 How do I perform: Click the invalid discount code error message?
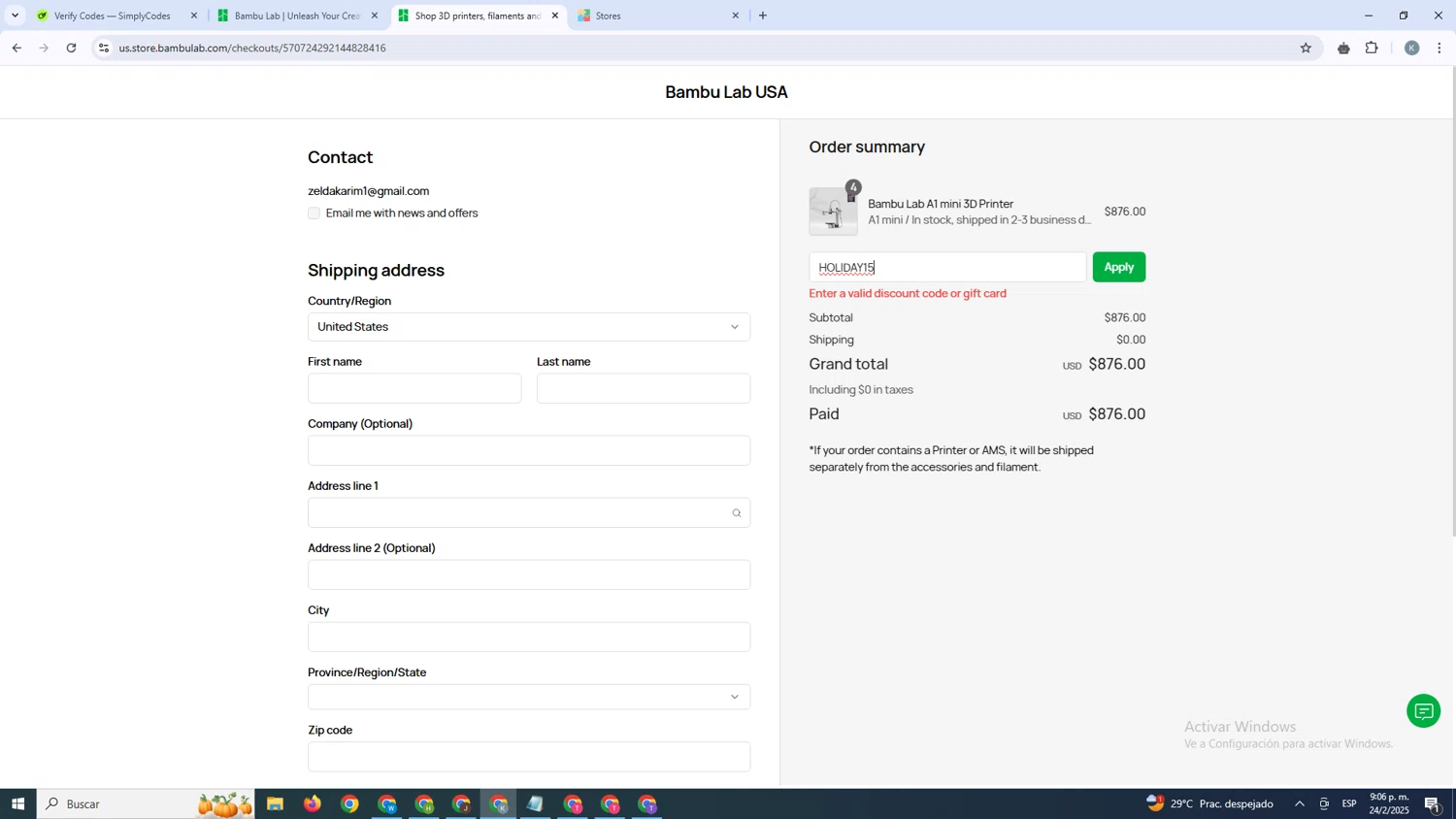click(x=908, y=293)
